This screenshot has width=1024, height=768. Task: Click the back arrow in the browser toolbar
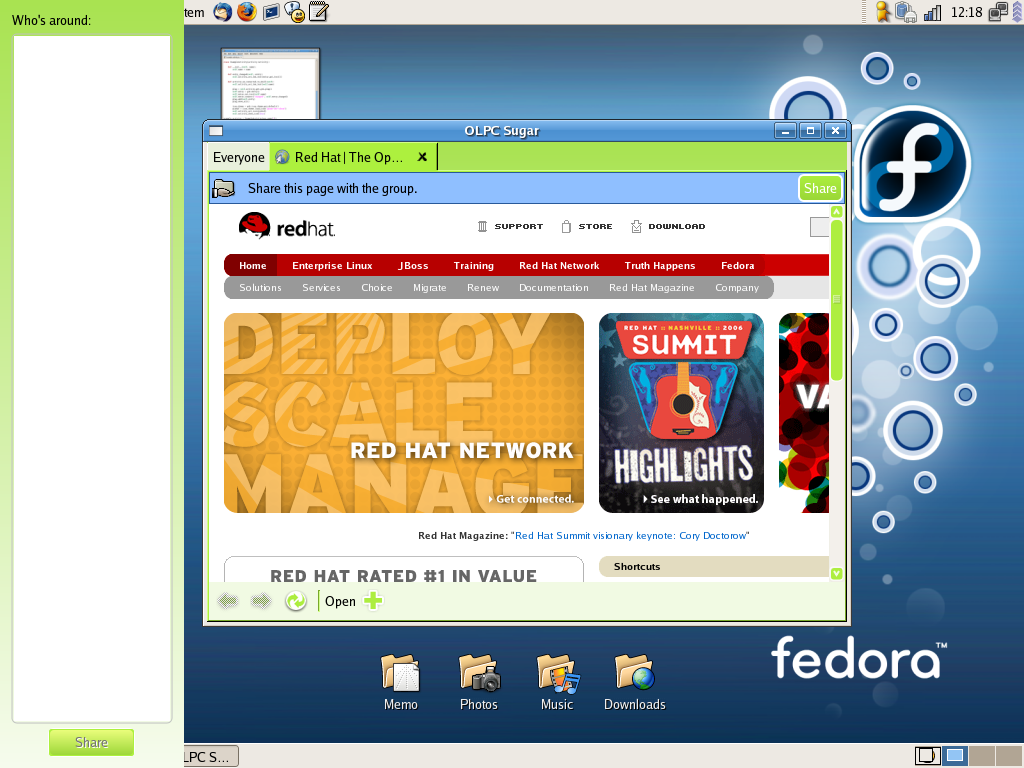(228, 601)
